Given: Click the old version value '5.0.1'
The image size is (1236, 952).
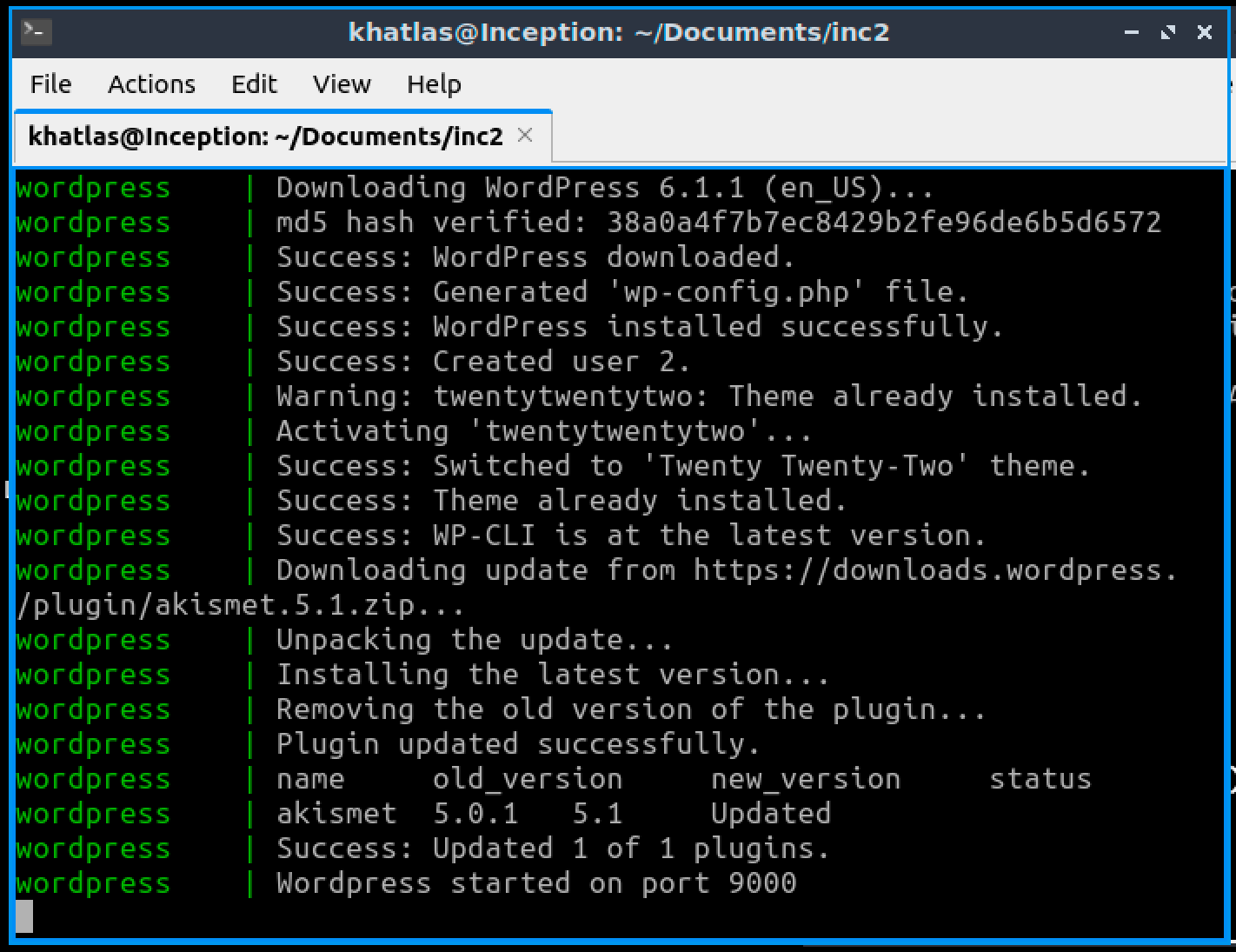Looking at the screenshot, I should click(475, 814).
